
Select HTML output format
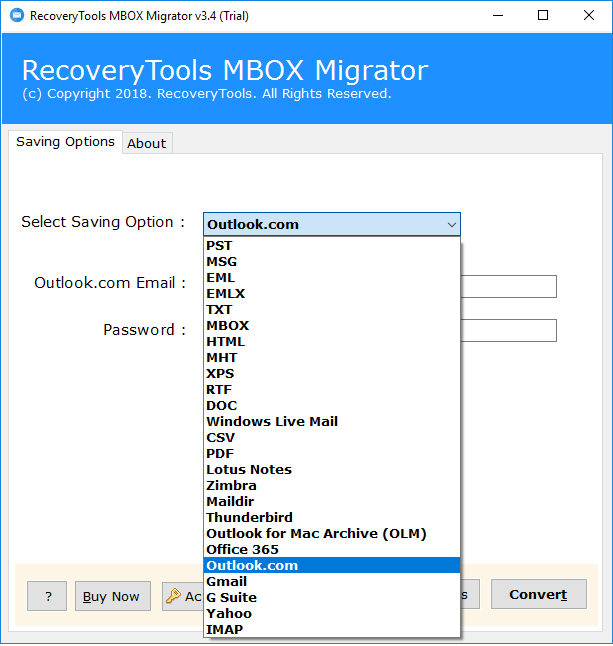(x=332, y=342)
